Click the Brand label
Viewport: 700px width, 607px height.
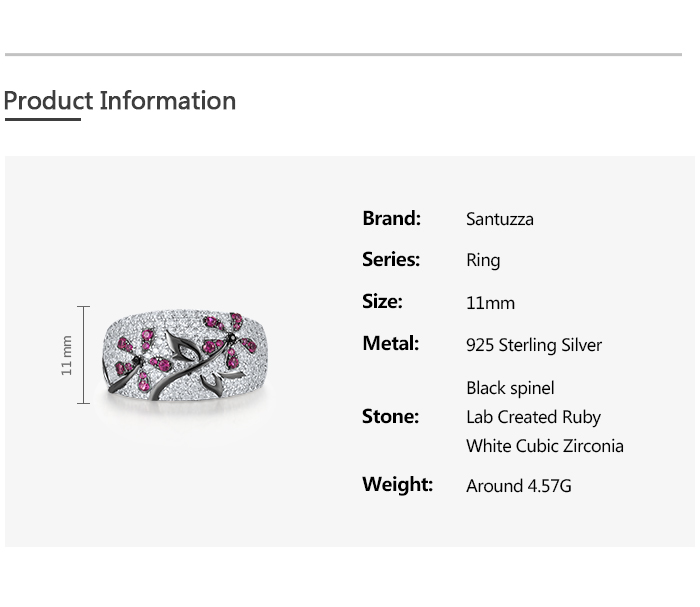(392, 218)
